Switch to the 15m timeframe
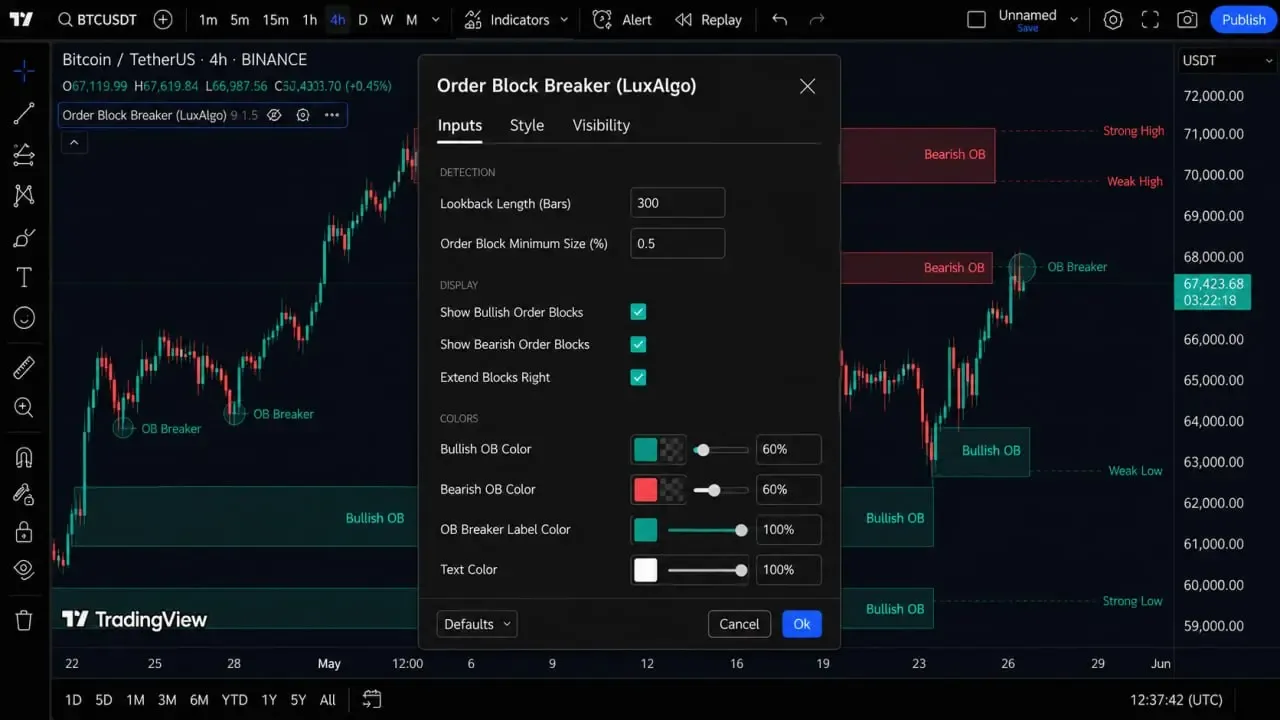This screenshot has height=720, width=1280. pos(275,20)
